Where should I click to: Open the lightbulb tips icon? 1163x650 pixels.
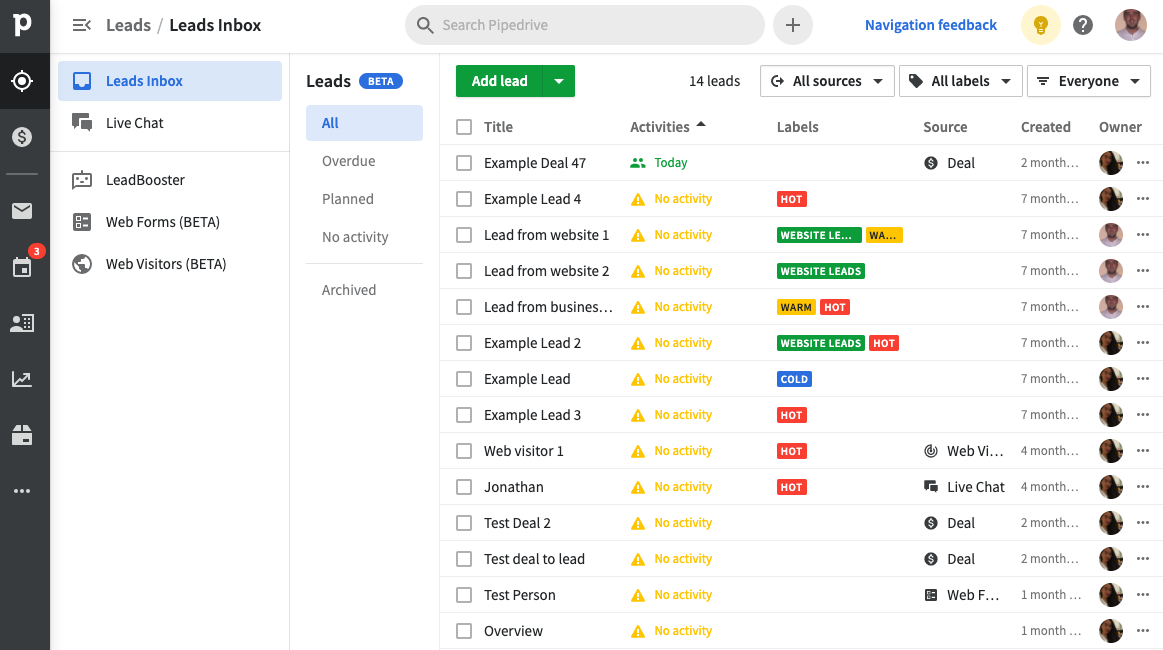coord(1041,25)
